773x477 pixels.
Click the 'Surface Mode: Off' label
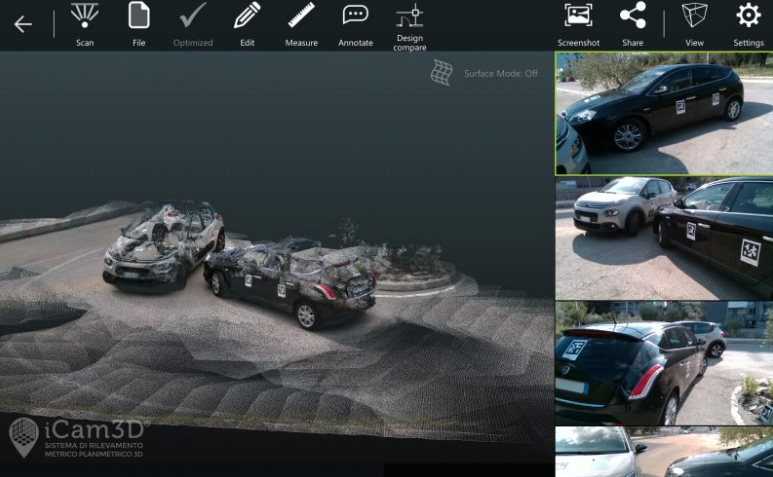pyautogui.click(x=500, y=73)
